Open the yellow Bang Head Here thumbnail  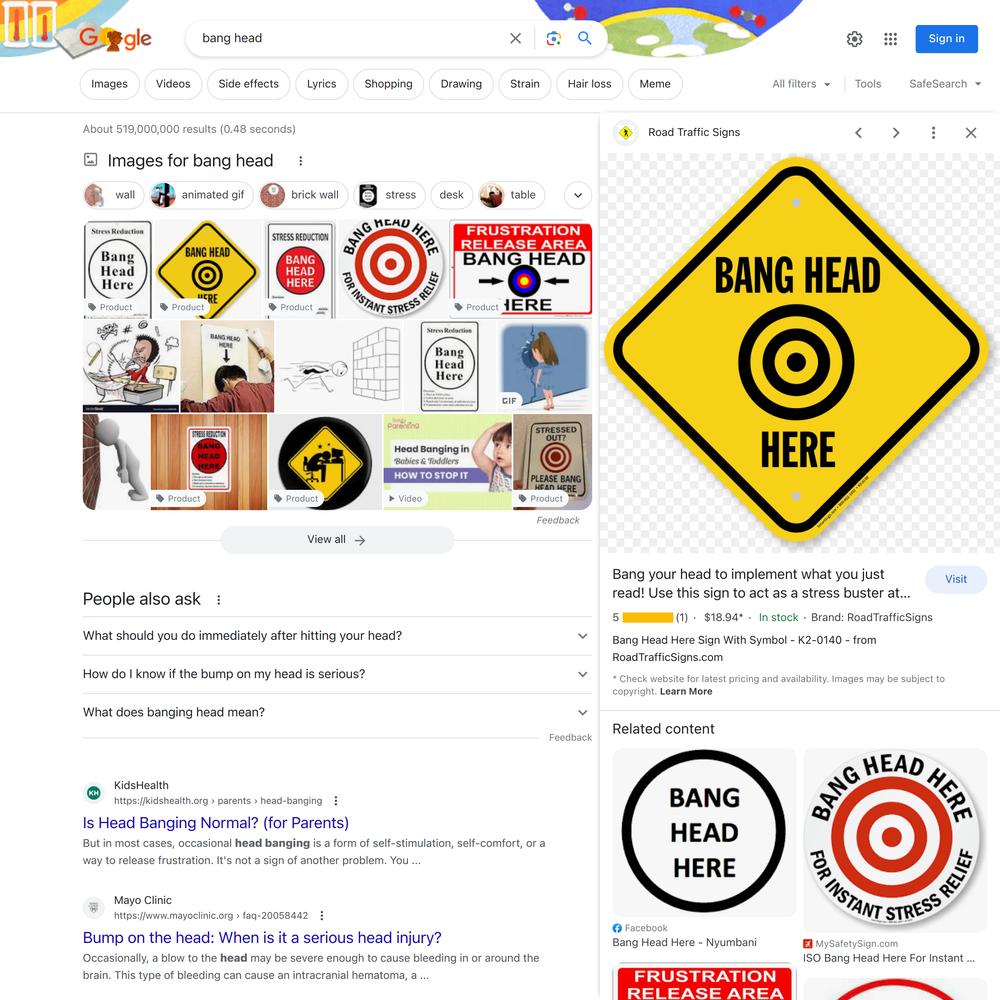click(x=208, y=268)
